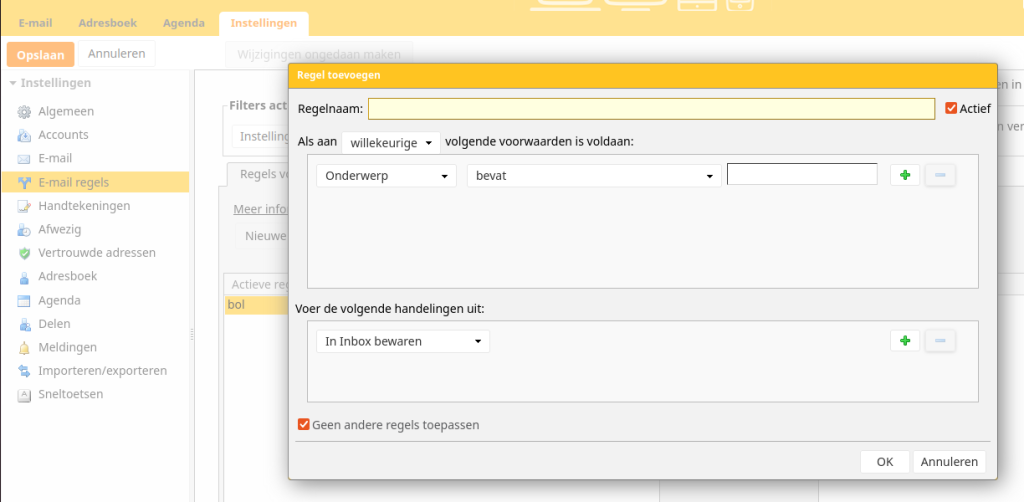Click the E-mail envelope icon in settings list

click(24, 159)
